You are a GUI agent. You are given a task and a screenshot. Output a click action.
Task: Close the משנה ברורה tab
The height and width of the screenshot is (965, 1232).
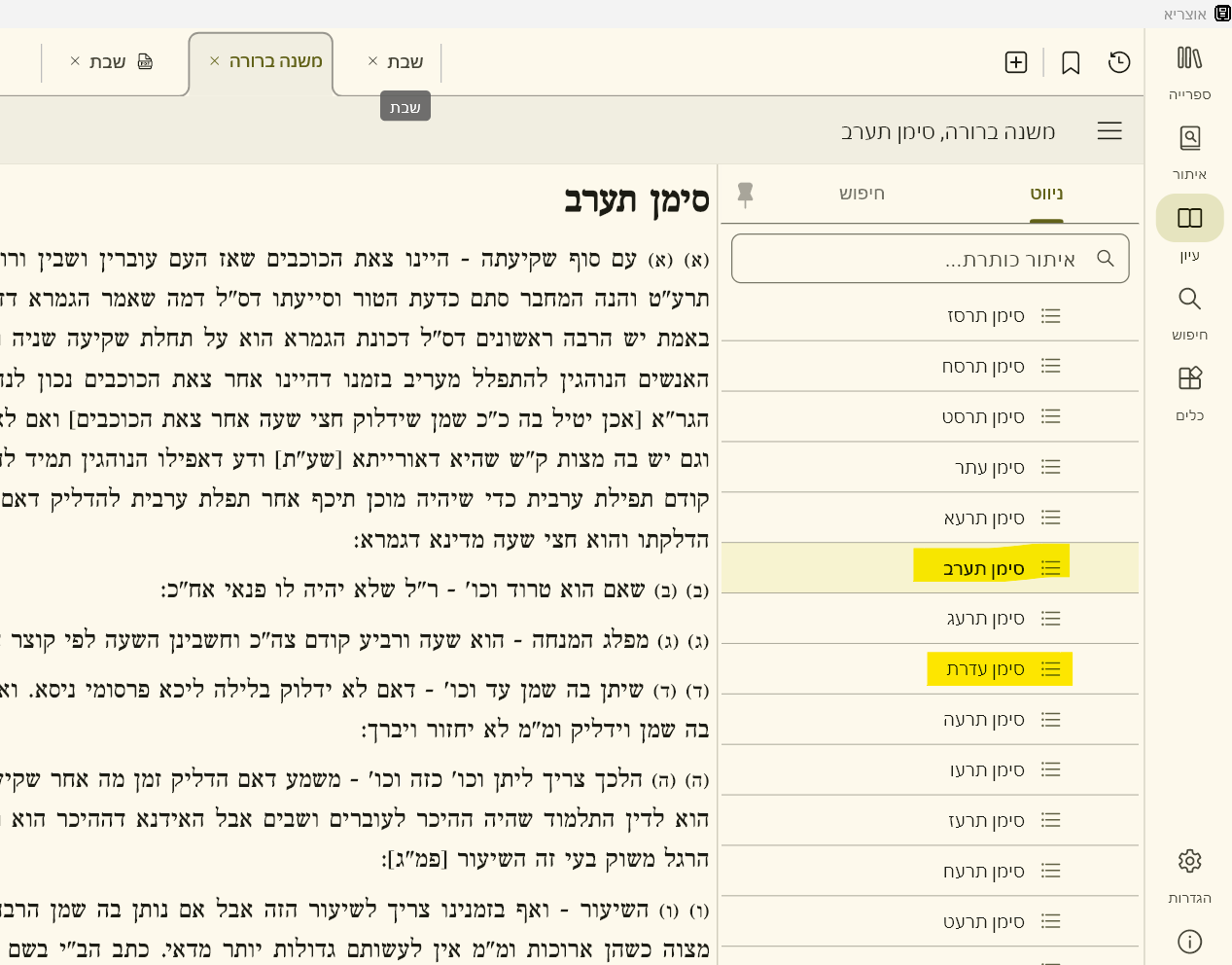point(215,61)
